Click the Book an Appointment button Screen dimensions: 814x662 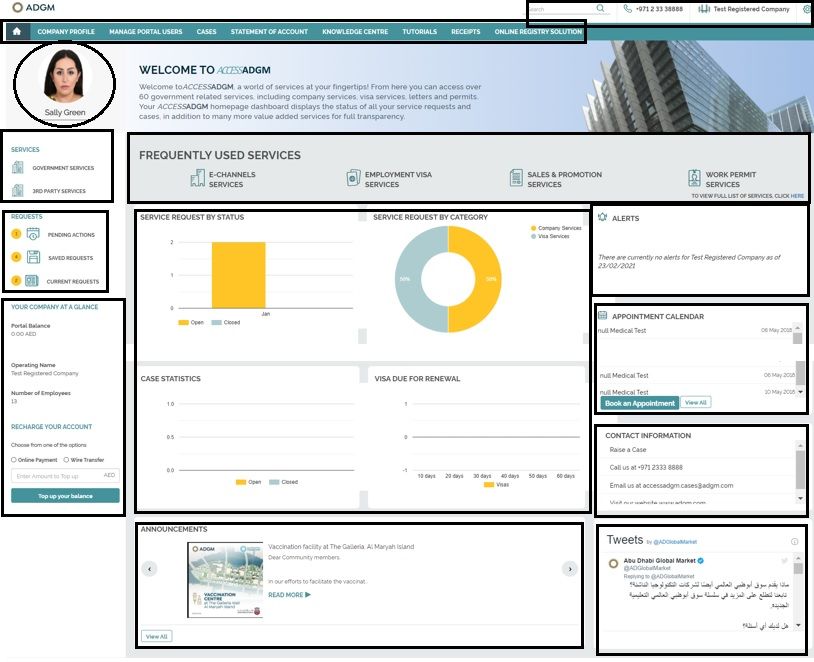point(640,403)
